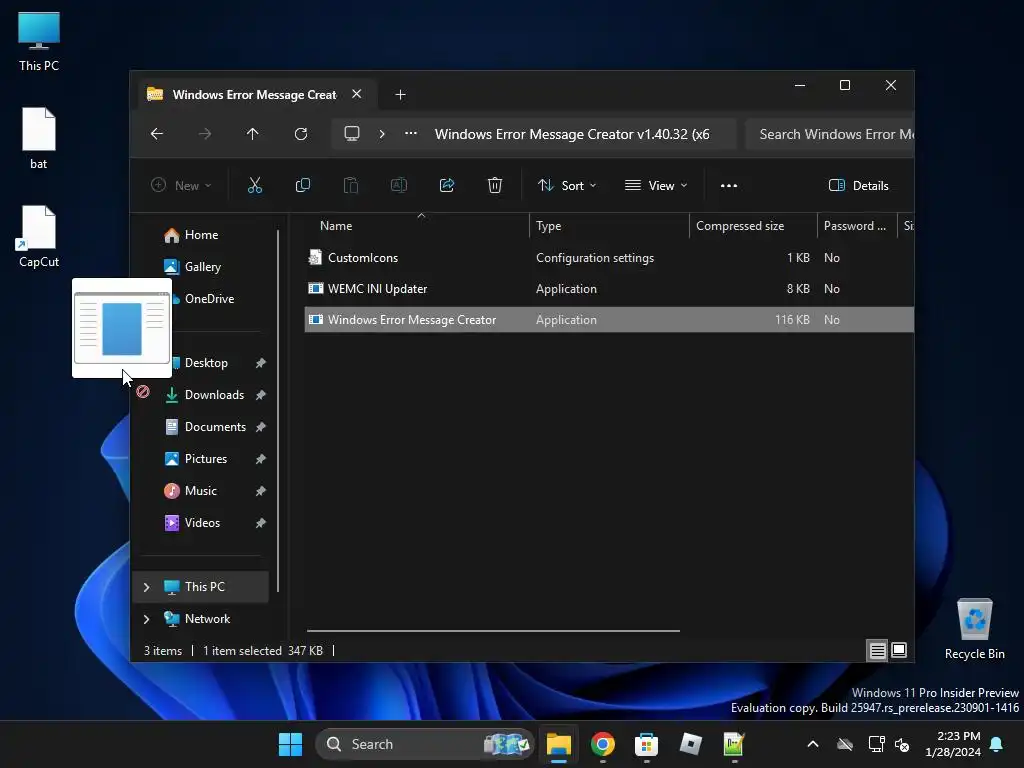
Task: Click the Delete trash can icon
Action: pyautogui.click(x=495, y=185)
